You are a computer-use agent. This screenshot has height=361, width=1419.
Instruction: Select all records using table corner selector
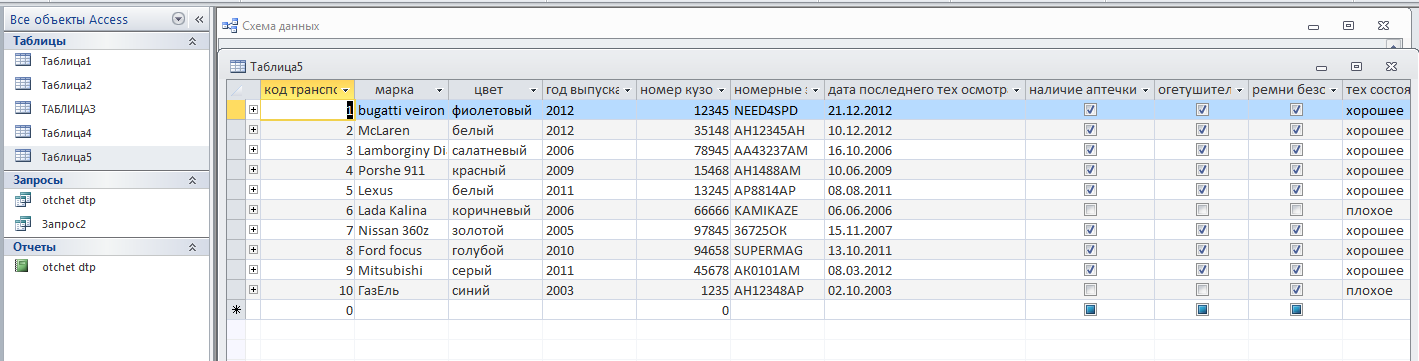pyautogui.click(x=237, y=89)
